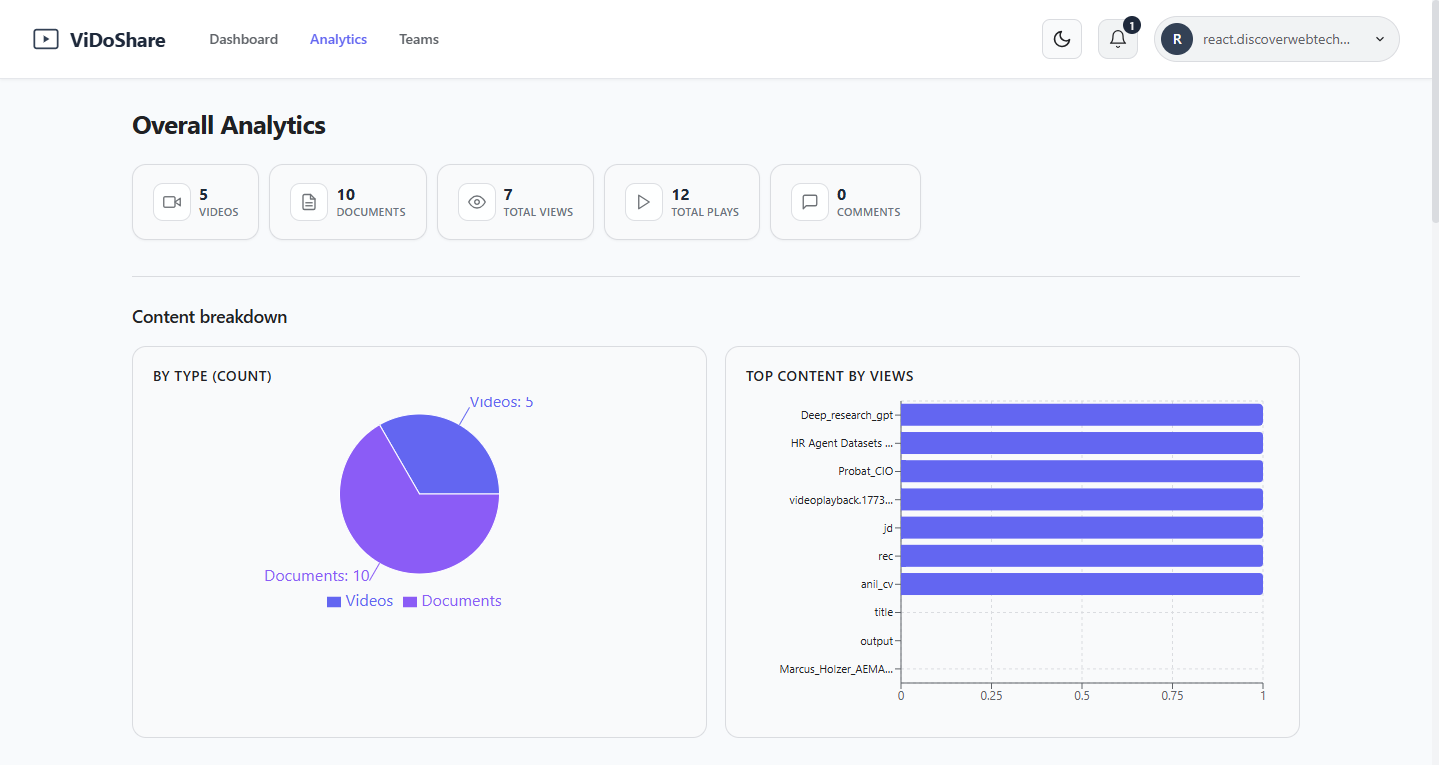Screen dimensions: 1439x765
Task: Click the TOP CONTENT BY VIEWS title
Action: point(829,376)
